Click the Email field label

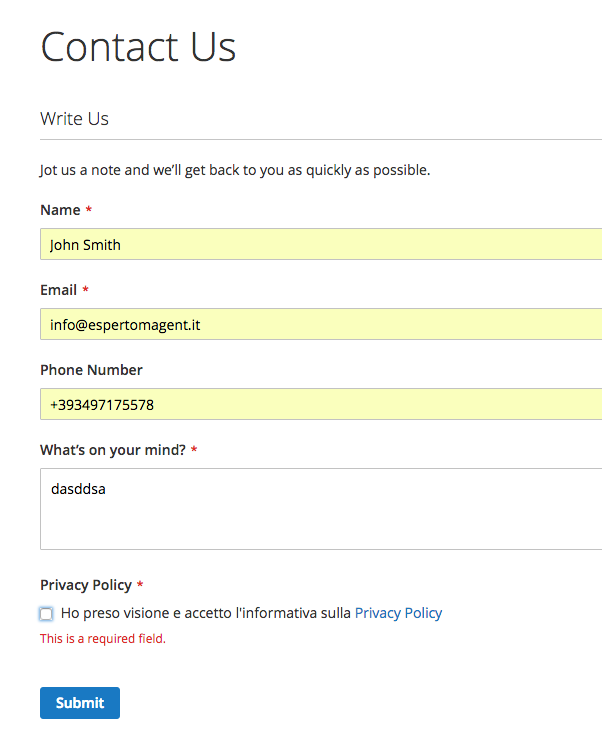(x=58, y=290)
